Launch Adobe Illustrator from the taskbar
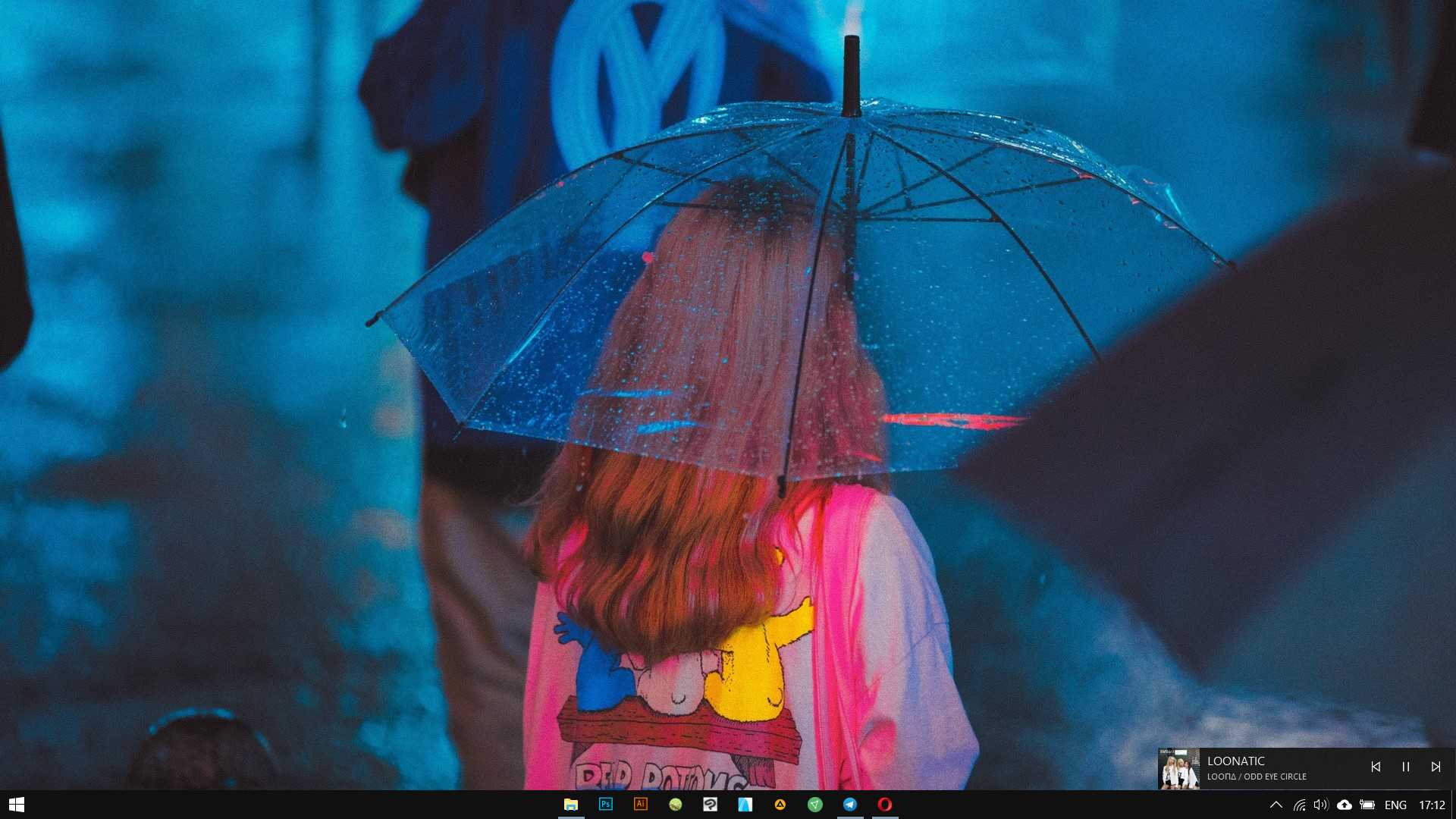 click(x=641, y=805)
